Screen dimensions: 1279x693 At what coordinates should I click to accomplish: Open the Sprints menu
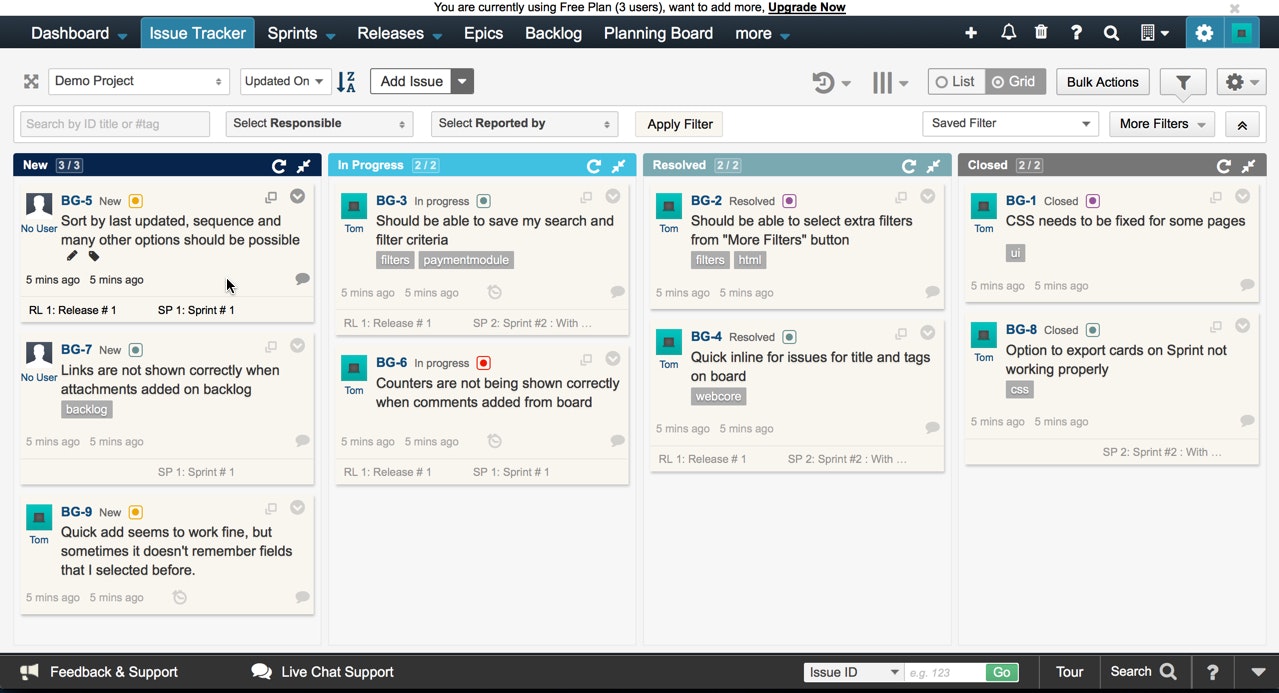(x=300, y=33)
